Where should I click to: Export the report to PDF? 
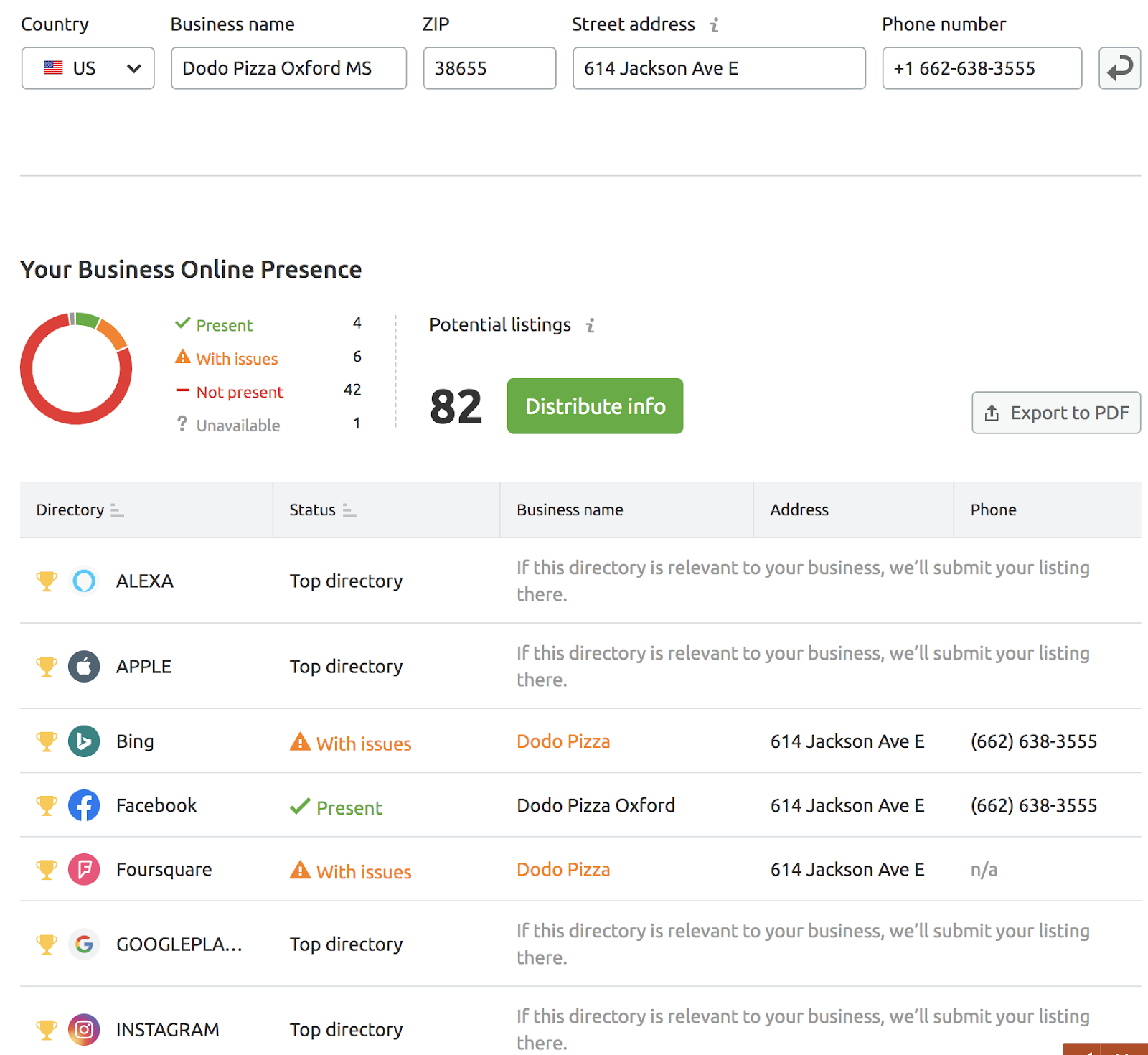pyautogui.click(x=1055, y=413)
